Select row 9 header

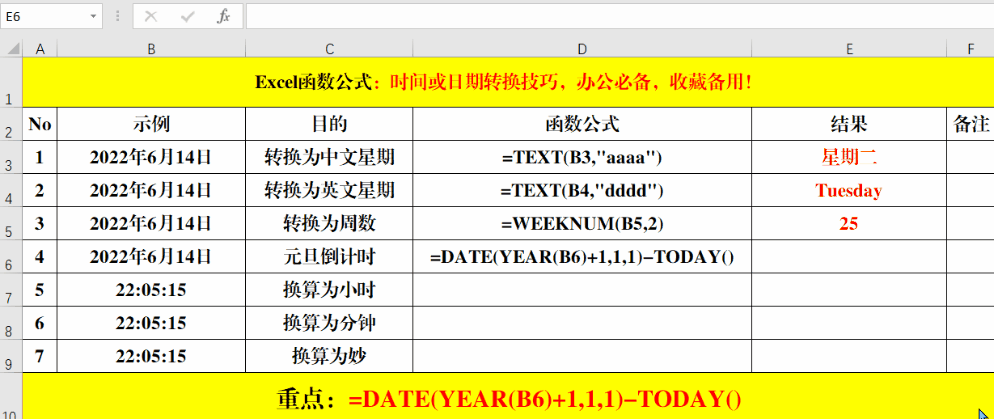(11, 356)
